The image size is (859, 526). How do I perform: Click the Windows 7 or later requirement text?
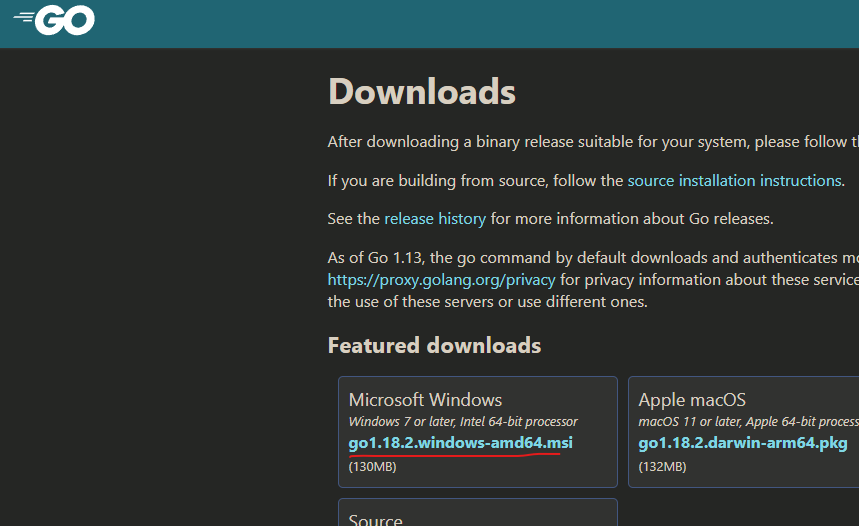463,422
